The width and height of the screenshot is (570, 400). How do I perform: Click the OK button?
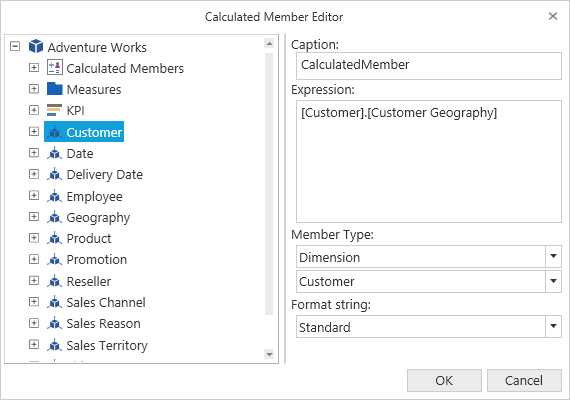(x=444, y=380)
